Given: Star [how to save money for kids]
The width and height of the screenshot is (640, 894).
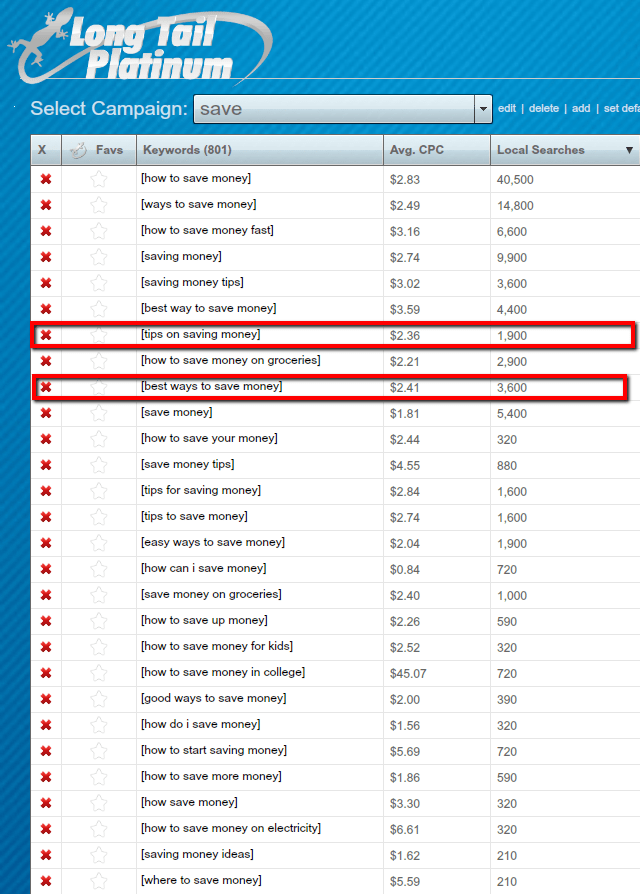Looking at the screenshot, I should [x=99, y=647].
